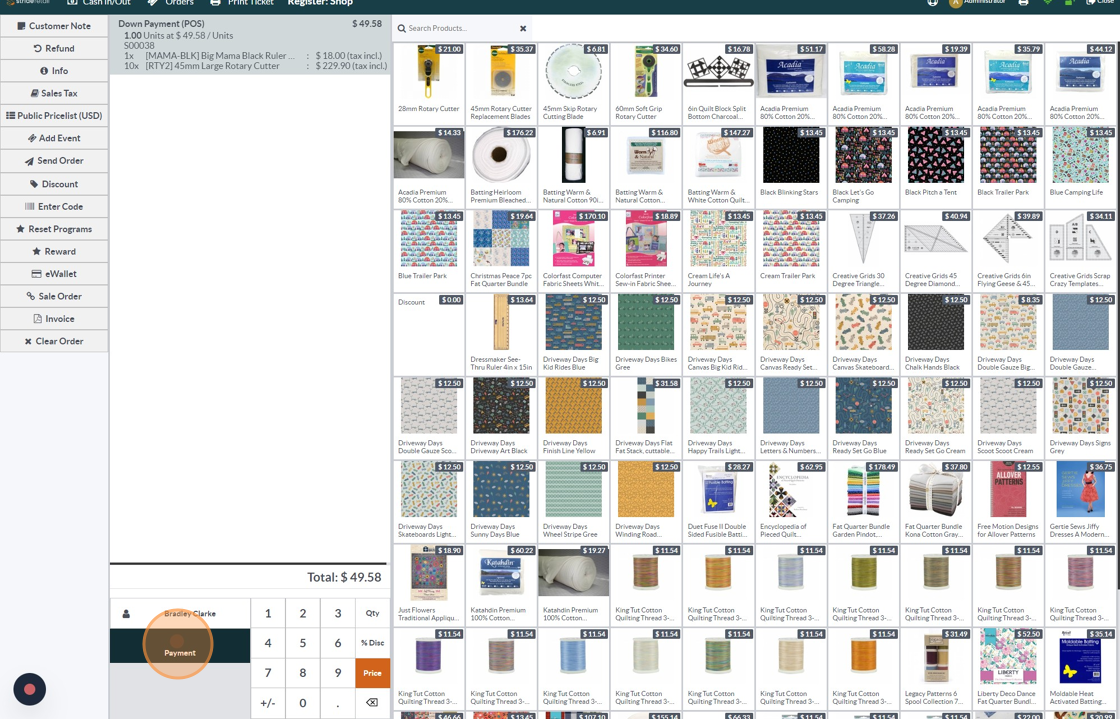Click the Refund button
This screenshot has width=1120, height=719.
pyautogui.click(x=54, y=49)
